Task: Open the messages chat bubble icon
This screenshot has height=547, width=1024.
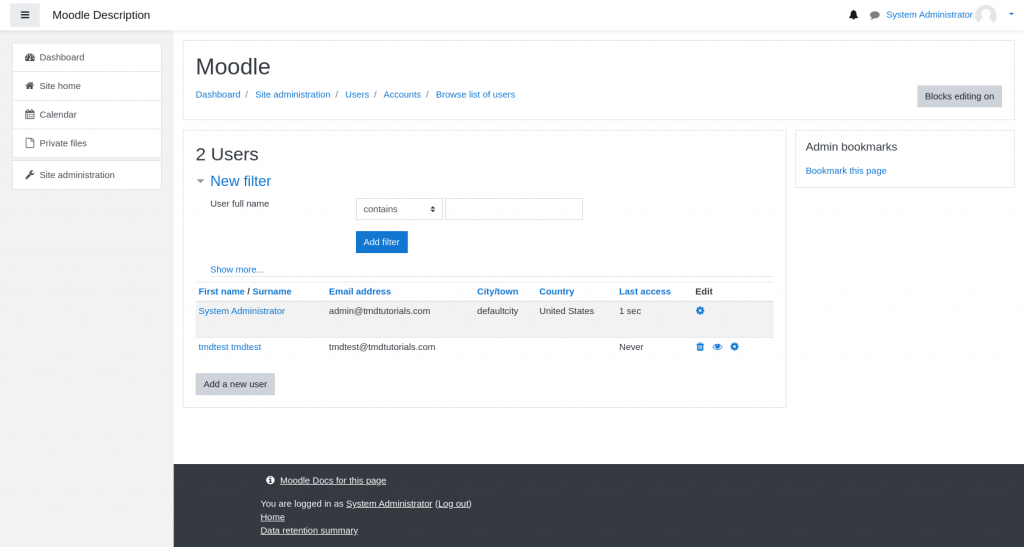Action: coord(875,15)
